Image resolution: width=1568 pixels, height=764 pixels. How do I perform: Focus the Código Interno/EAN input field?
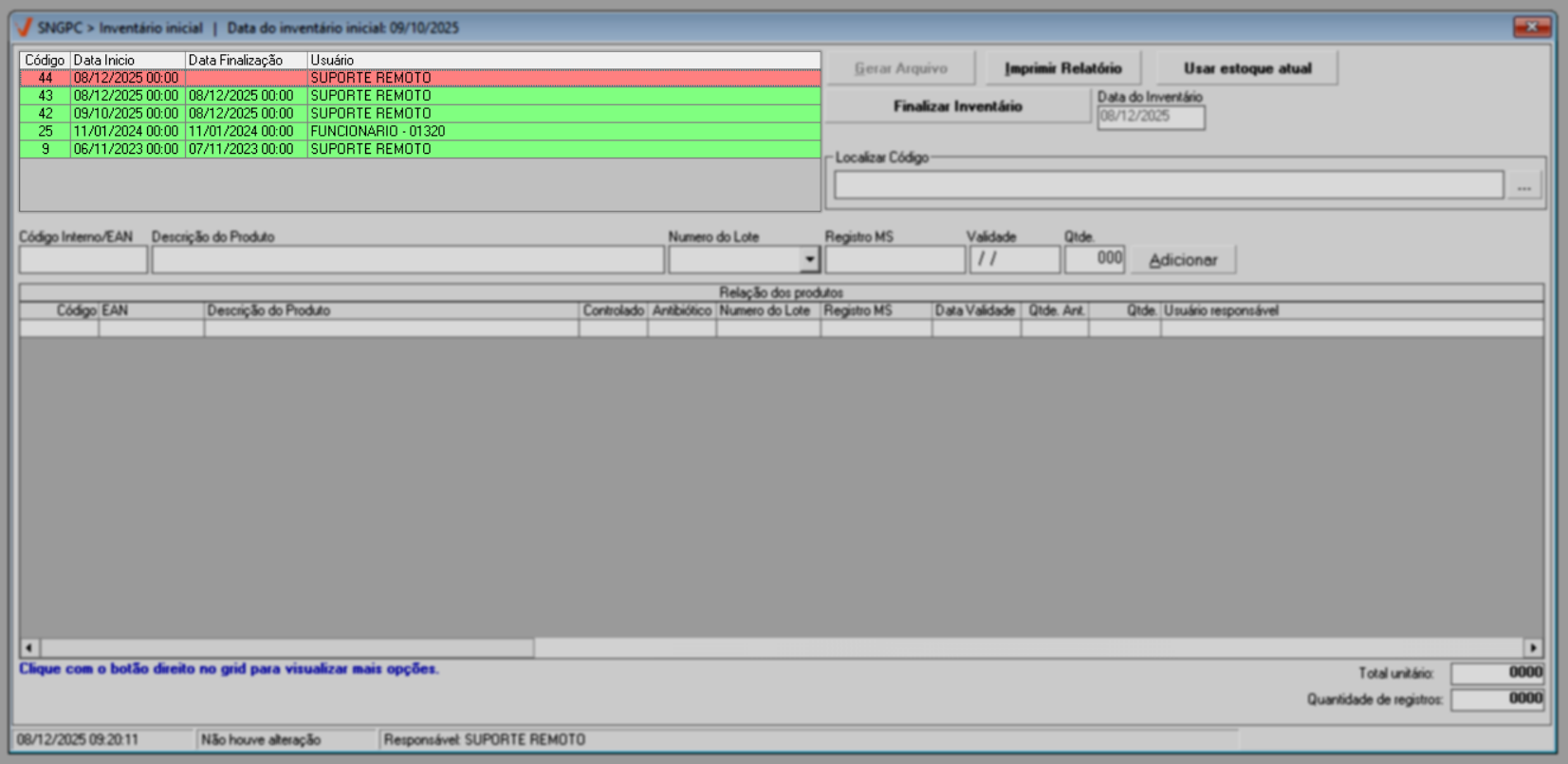pyautogui.click(x=83, y=259)
